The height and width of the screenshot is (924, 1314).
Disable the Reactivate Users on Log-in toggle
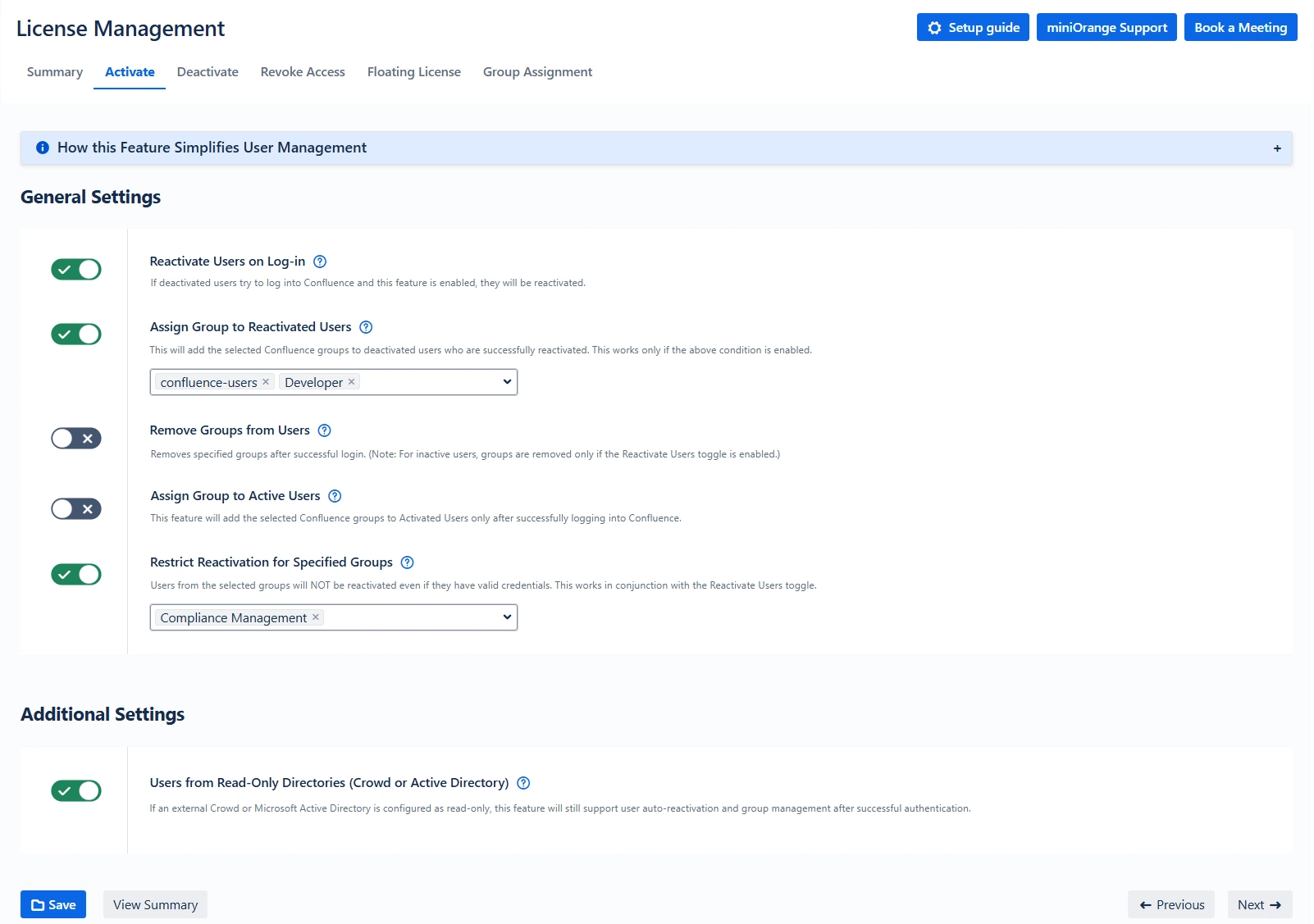coord(76,270)
